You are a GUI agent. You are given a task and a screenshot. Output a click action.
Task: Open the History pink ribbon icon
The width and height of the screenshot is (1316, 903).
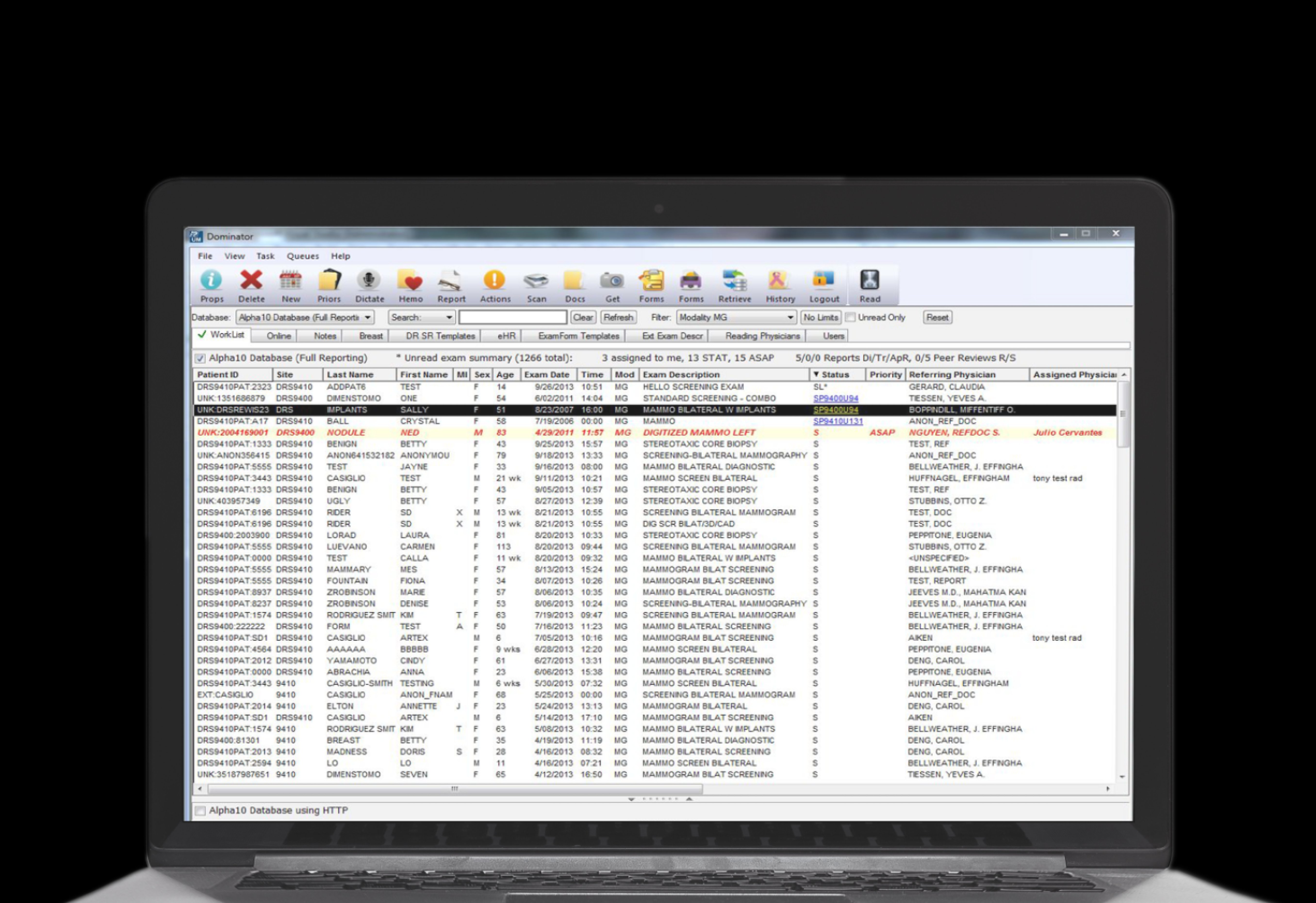[x=780, y=285]
